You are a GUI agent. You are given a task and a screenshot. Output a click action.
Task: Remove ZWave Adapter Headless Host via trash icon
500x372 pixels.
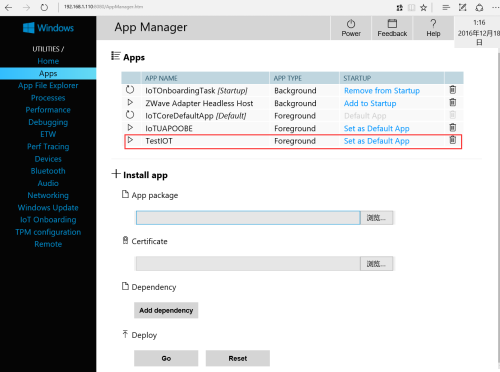452,102
